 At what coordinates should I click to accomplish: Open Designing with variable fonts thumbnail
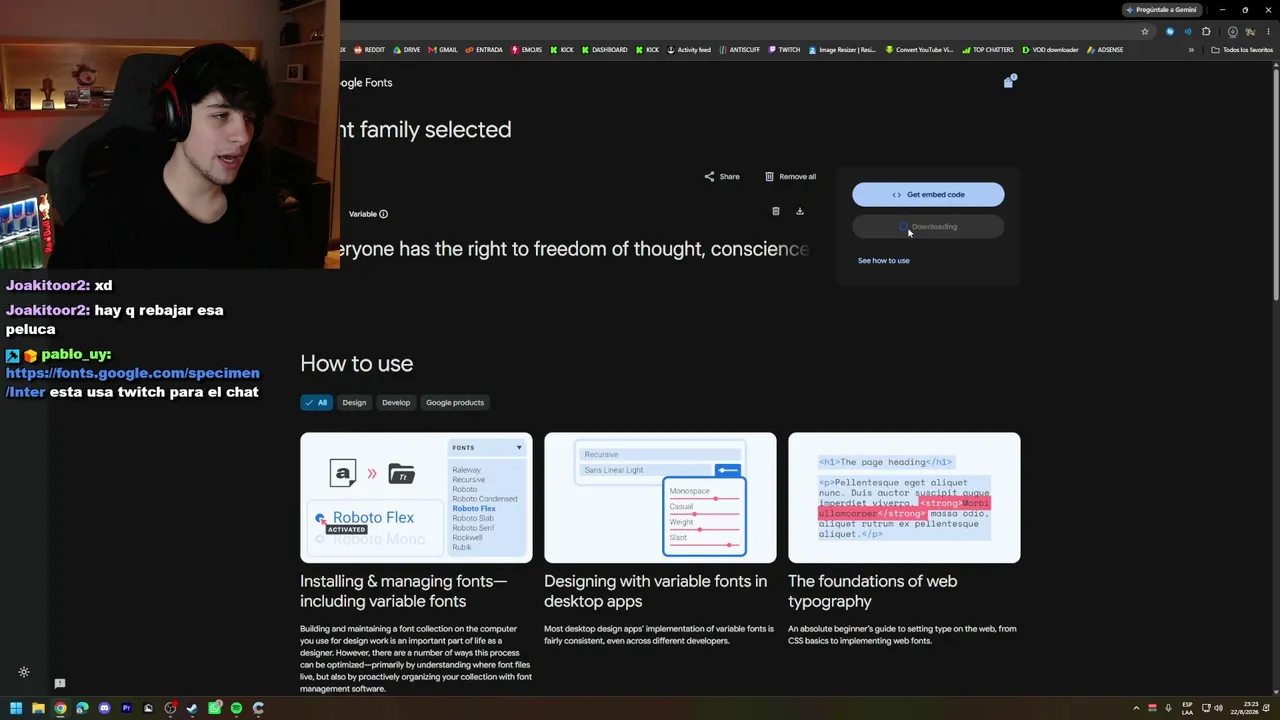(660, 498)
